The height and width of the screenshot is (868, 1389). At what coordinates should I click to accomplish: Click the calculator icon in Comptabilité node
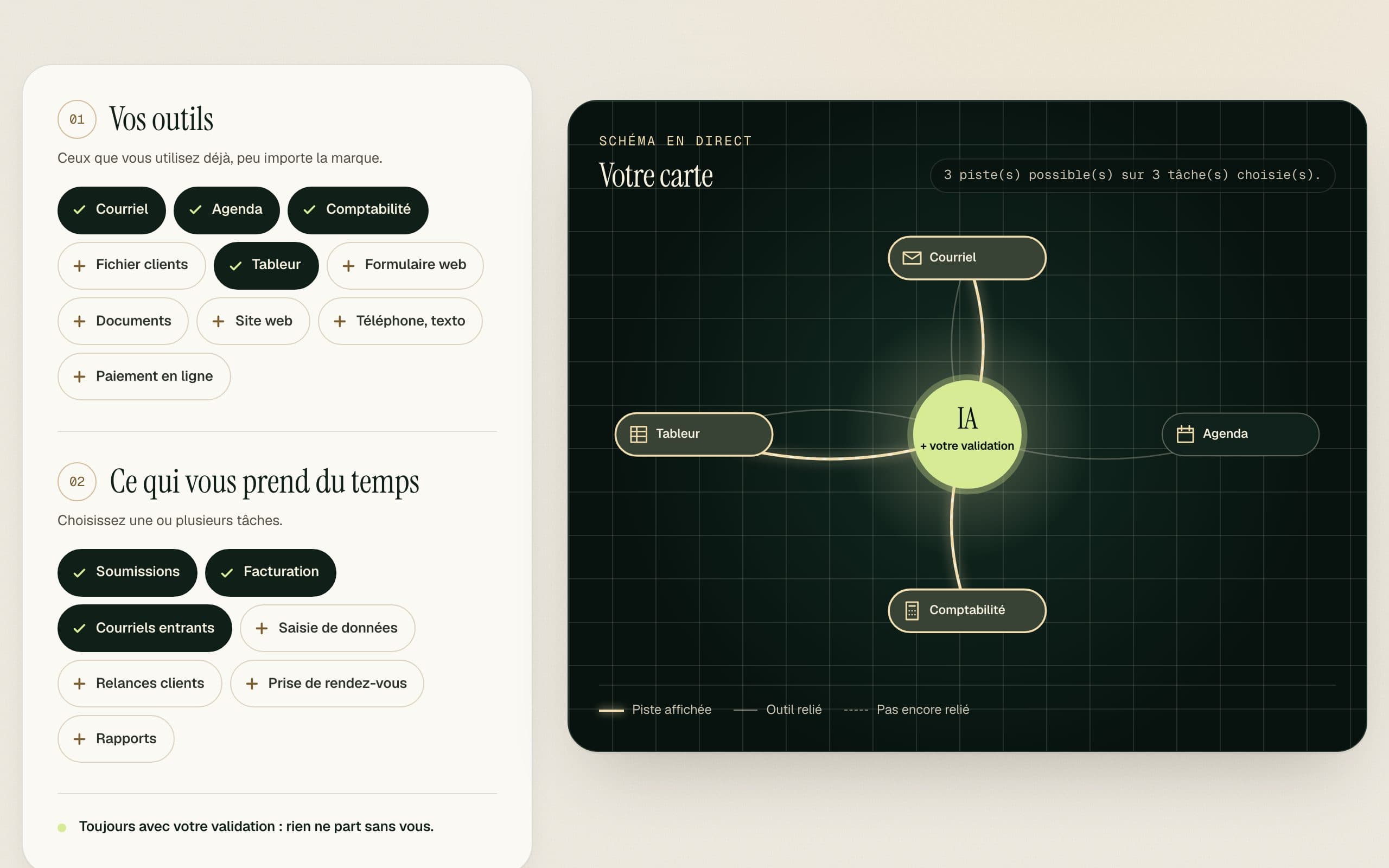(912, 610)
